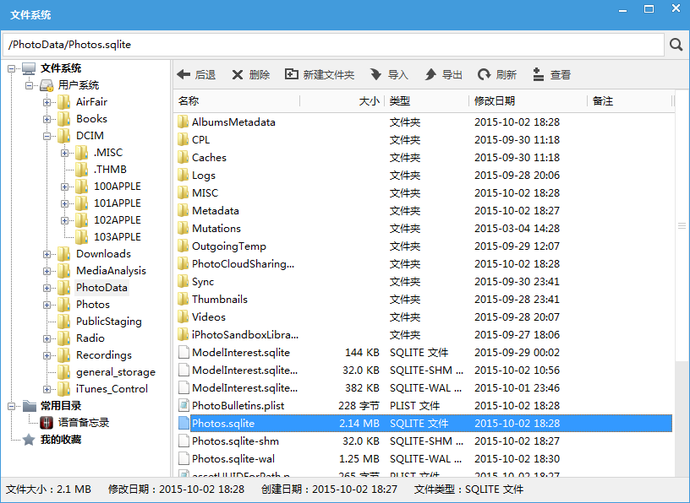The width and height of the screenshot is (690, 503).
Task: Select the OutgoingTemp folder name
Action: click(229, 246)
